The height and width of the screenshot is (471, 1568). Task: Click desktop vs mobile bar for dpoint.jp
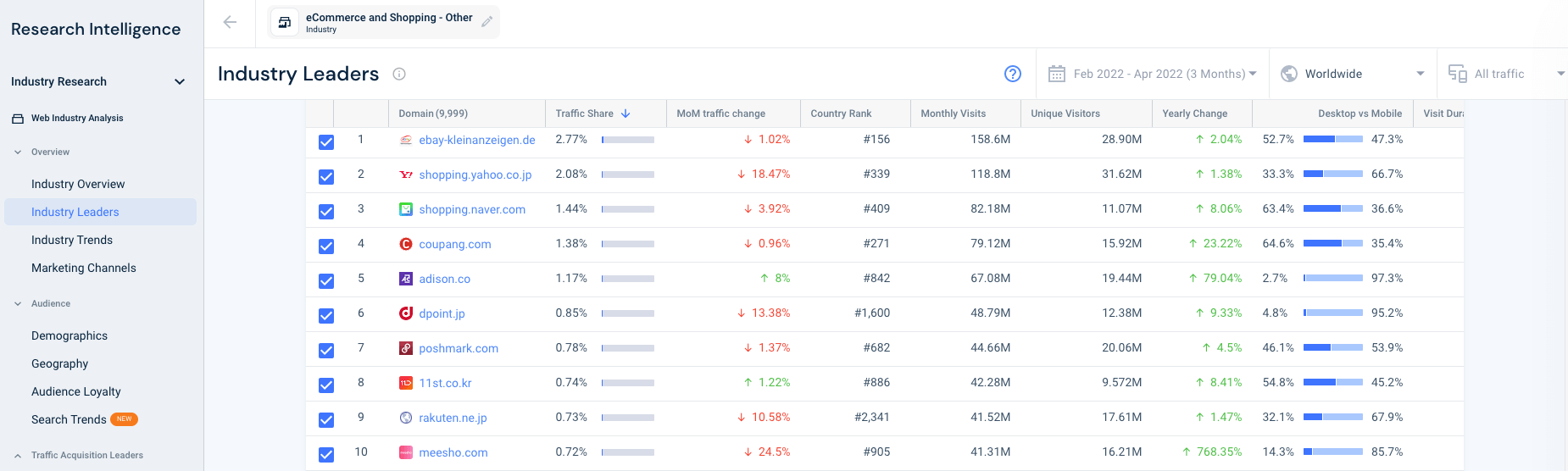pos(1333,313)
